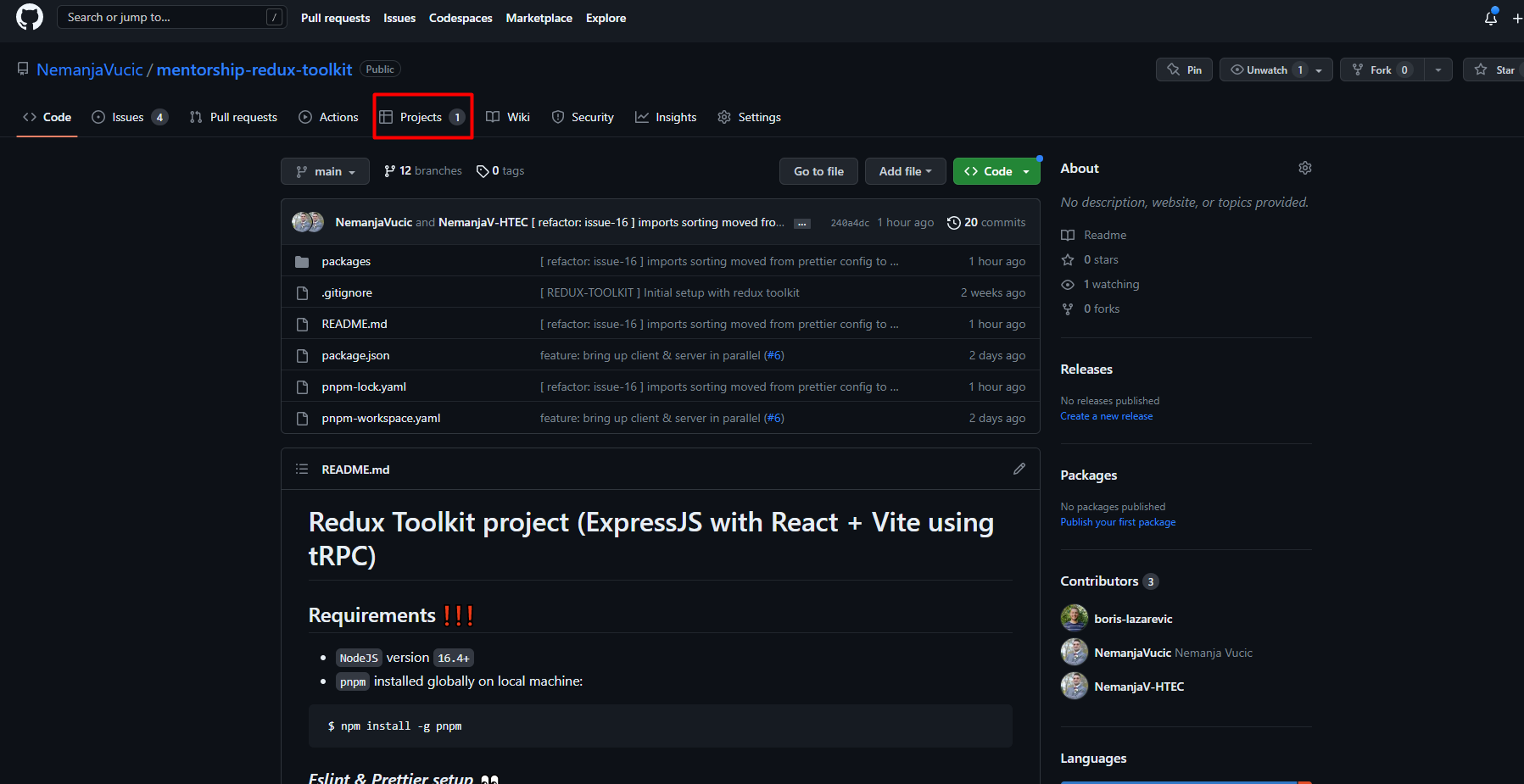Open the NemanjaV-HTEC contributor avatar
This screenshot has height=784, width=1524.
tap(1075, 687)
